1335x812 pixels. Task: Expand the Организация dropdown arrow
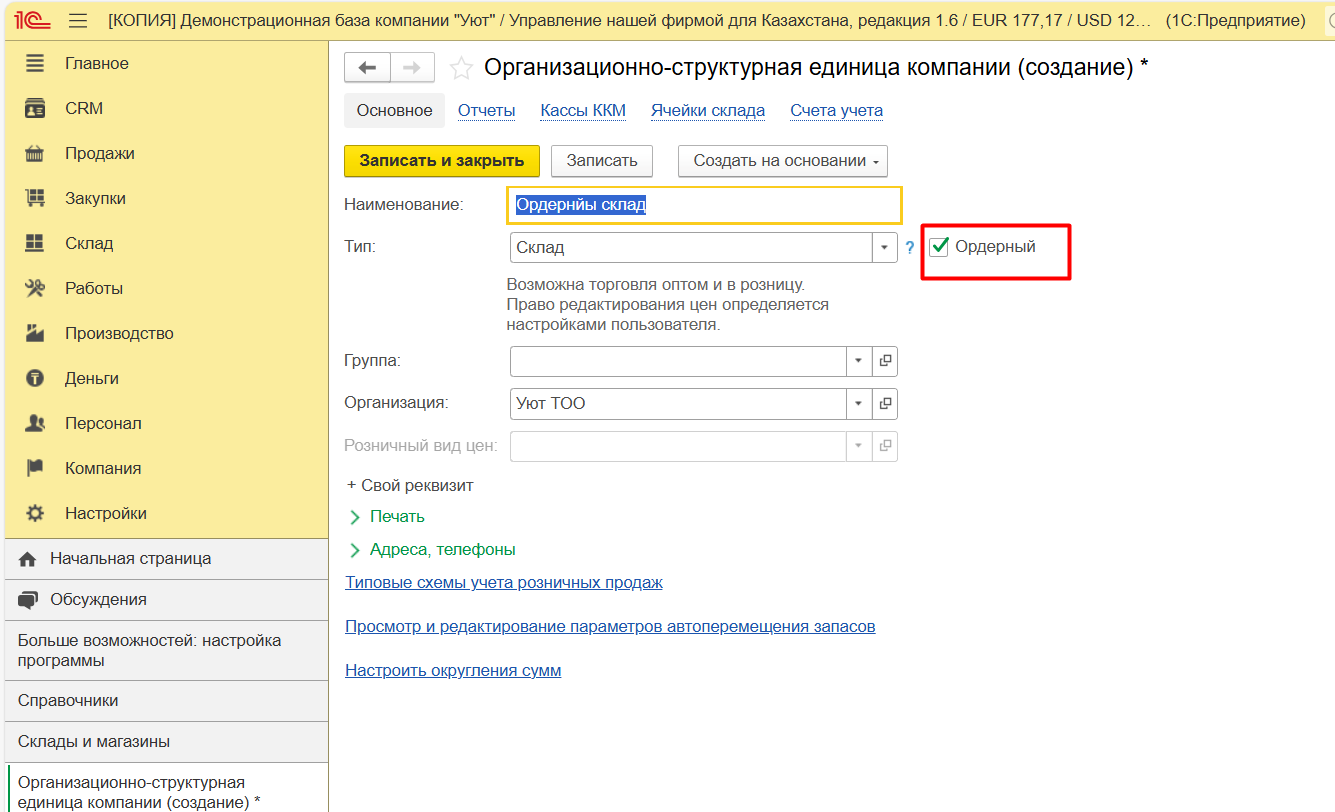pyautogui.click(x=859, y=404)
